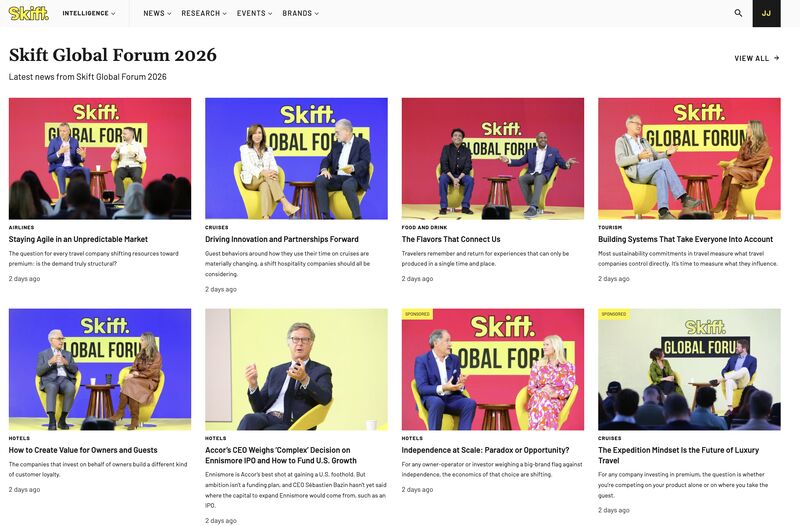Read The Flavors That Connect Us headline
800x526 pixels.
click(451, 239)
